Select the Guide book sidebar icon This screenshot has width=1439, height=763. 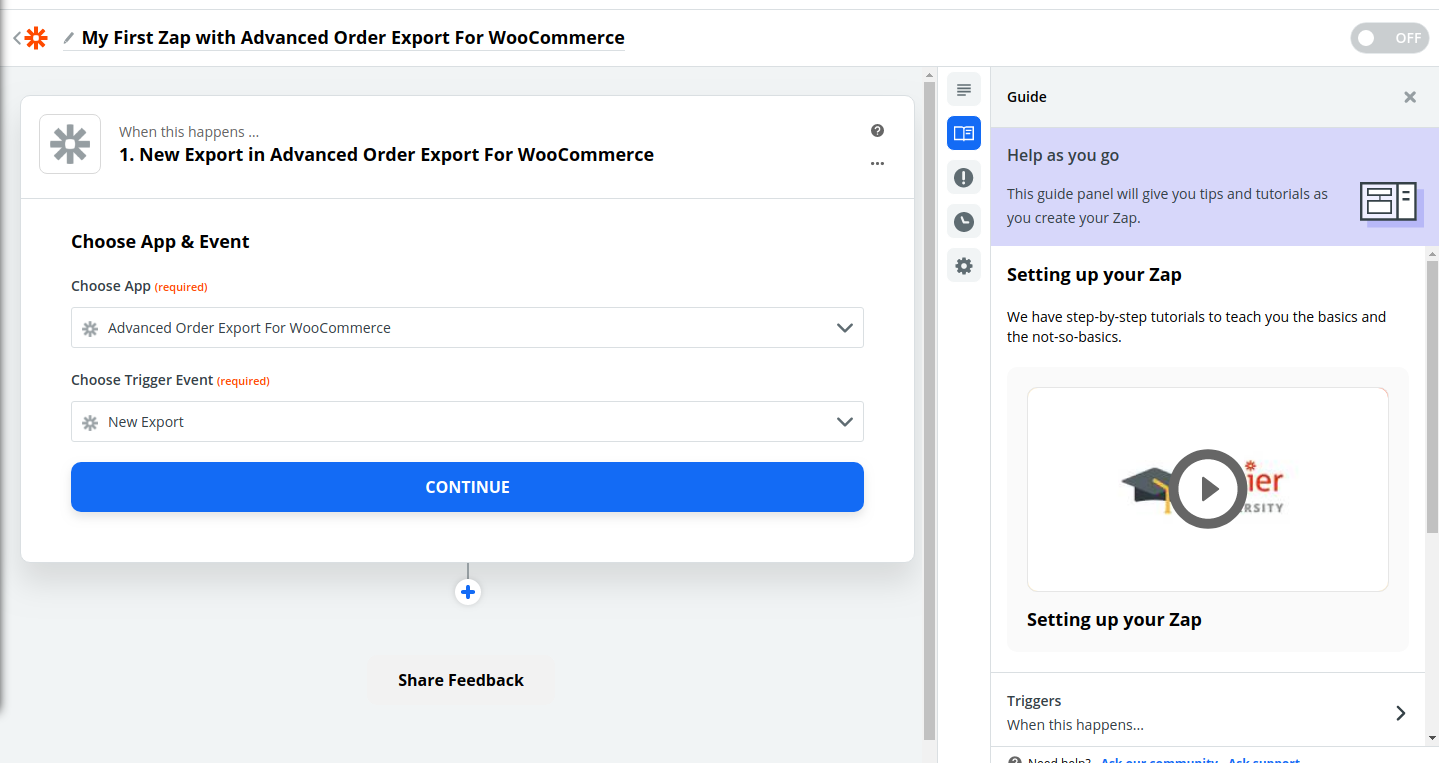(x=964, y=133)
